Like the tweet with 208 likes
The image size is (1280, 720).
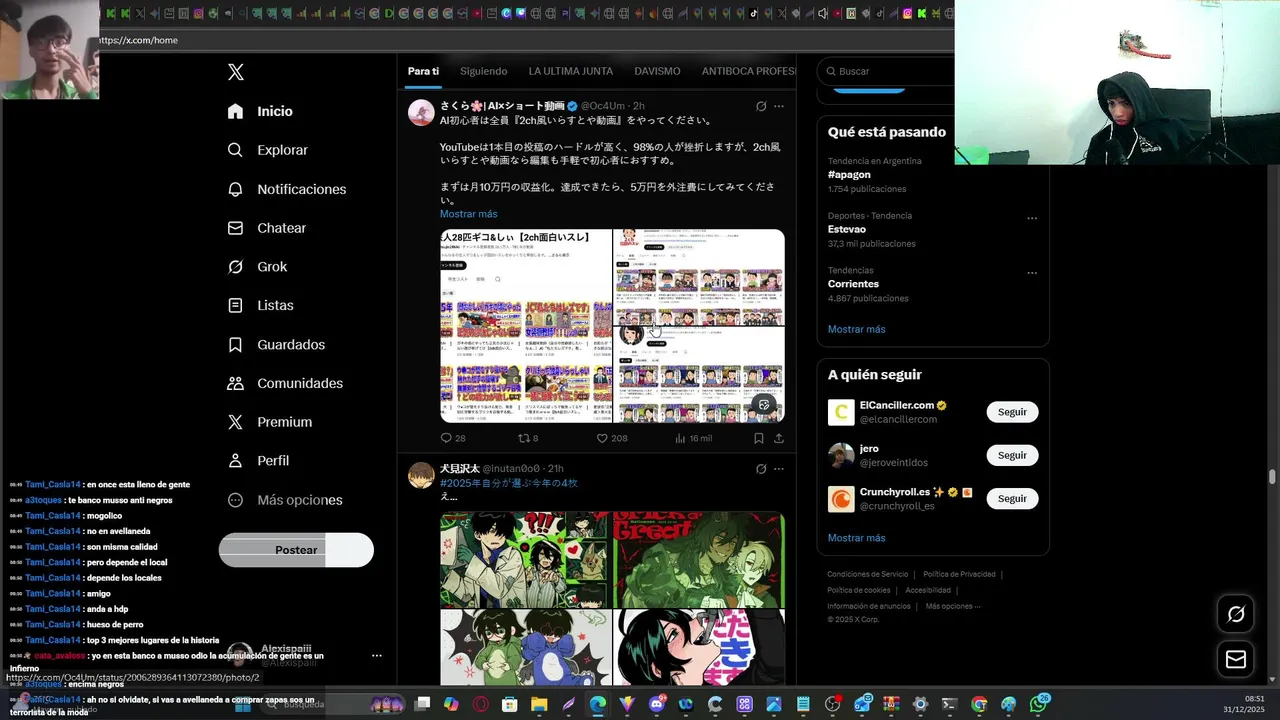click(x=611, y=438)
